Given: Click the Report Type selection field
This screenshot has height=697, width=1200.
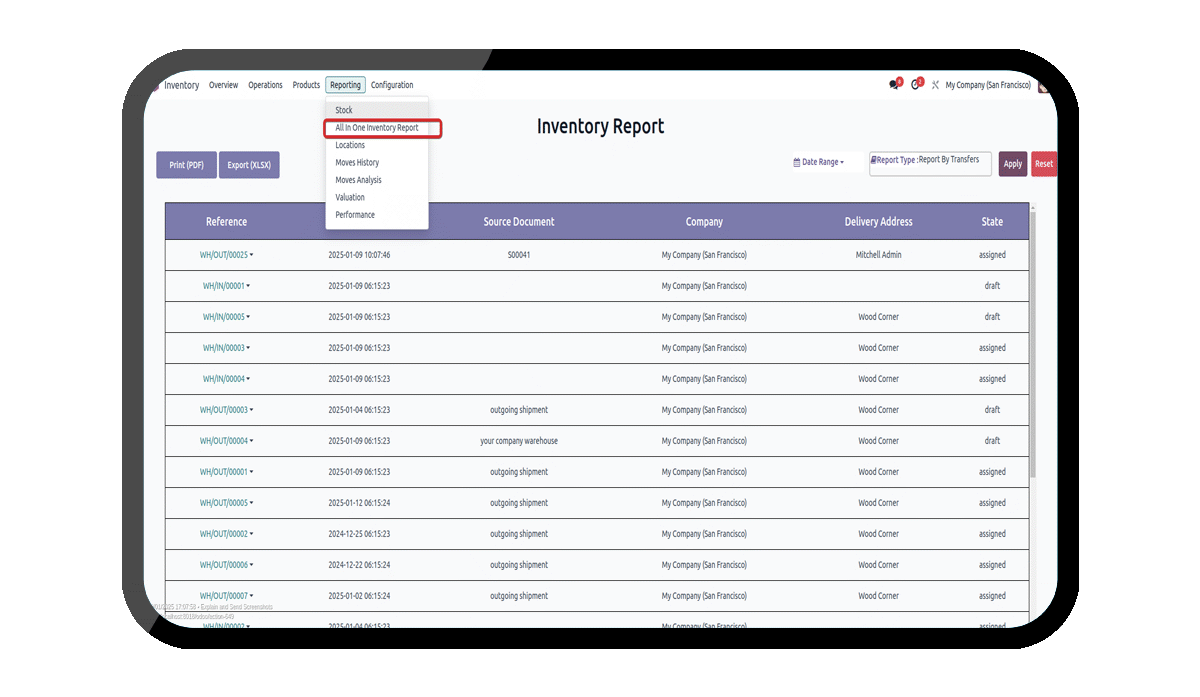Looking at the screenshot, I should (x=930, y=164).
